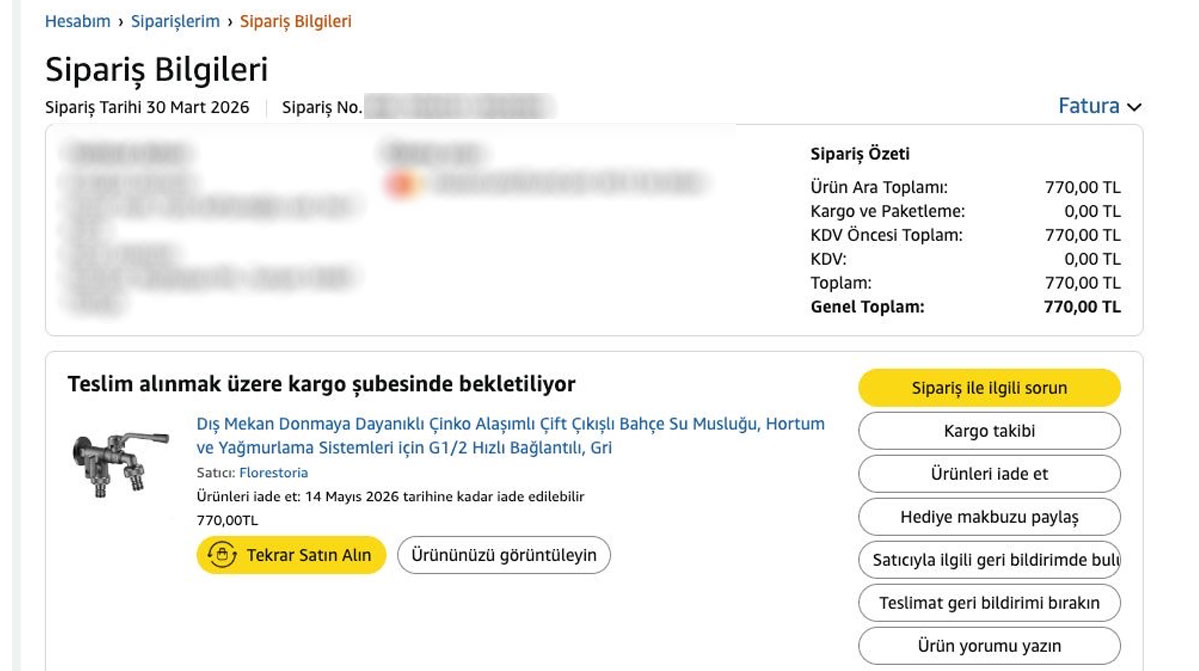Click the Genel Toplam amount in order summary
The width and height of the screenshot is (1199, 671).
tap(1082, 307)
